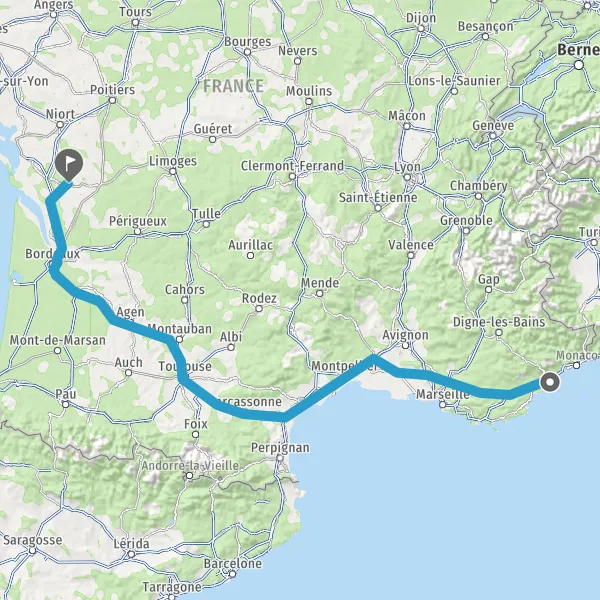This screenshot has width=600, height=600.
Task: Click the start flag marker near Niort
Action: click(69, 165)
